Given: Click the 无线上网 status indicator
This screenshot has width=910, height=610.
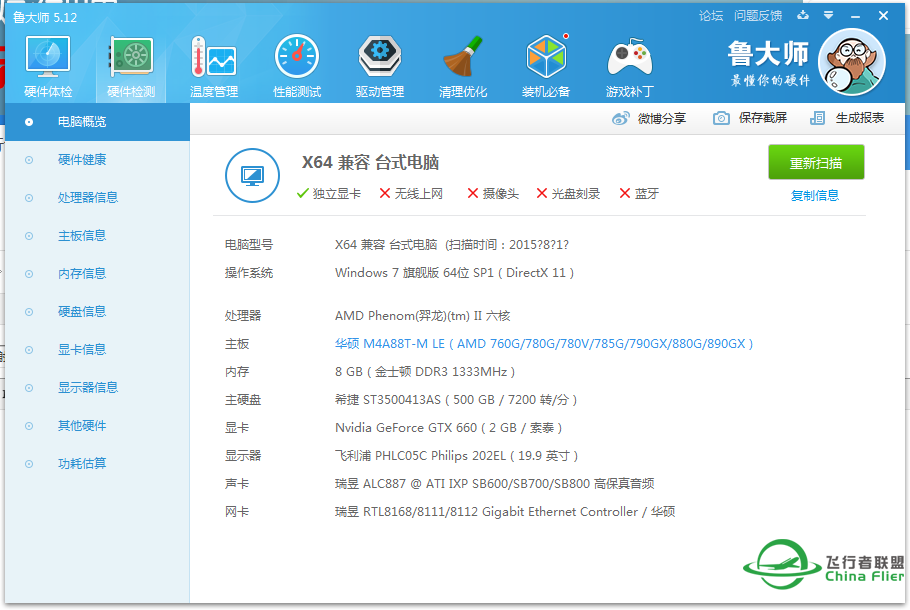Looking at the screenshot, I should 411,194.
